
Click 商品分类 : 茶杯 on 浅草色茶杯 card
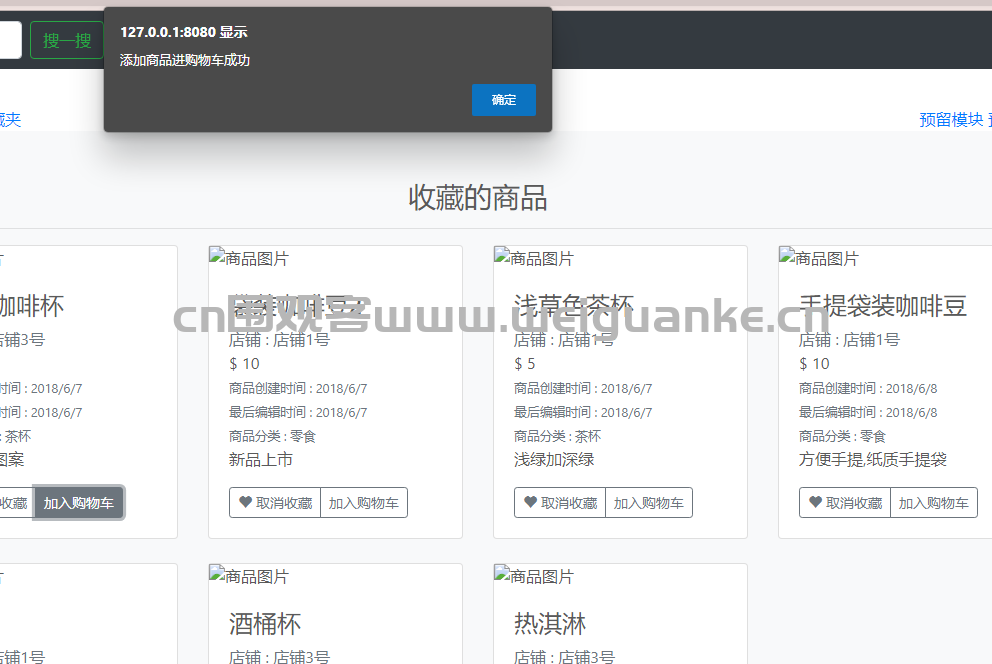(x=557, y=436)
